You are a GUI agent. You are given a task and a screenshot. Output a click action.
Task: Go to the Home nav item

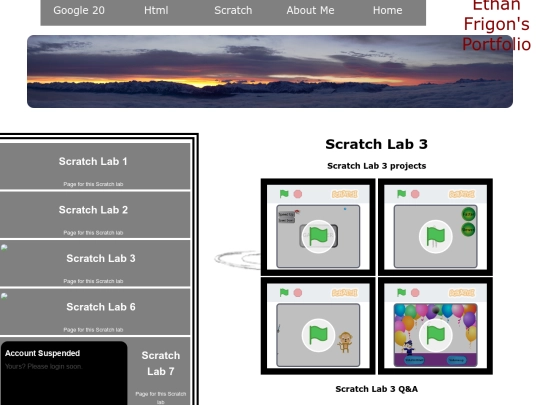(387, 10)
